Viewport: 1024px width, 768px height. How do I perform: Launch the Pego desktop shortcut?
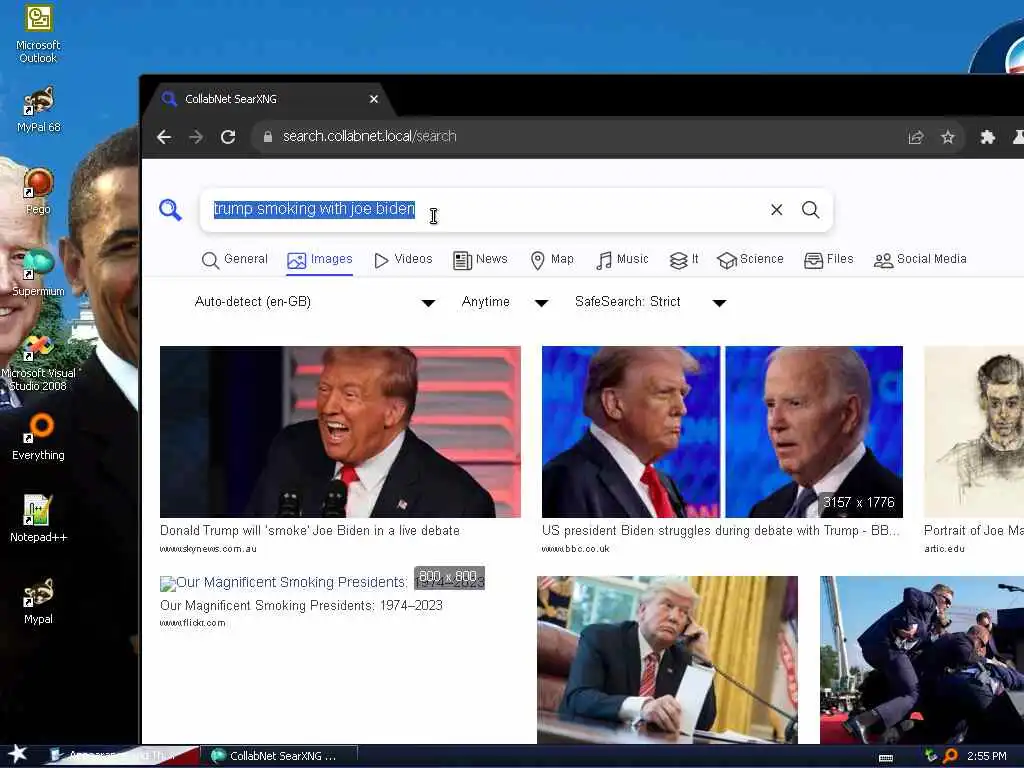tap(38, 191)
